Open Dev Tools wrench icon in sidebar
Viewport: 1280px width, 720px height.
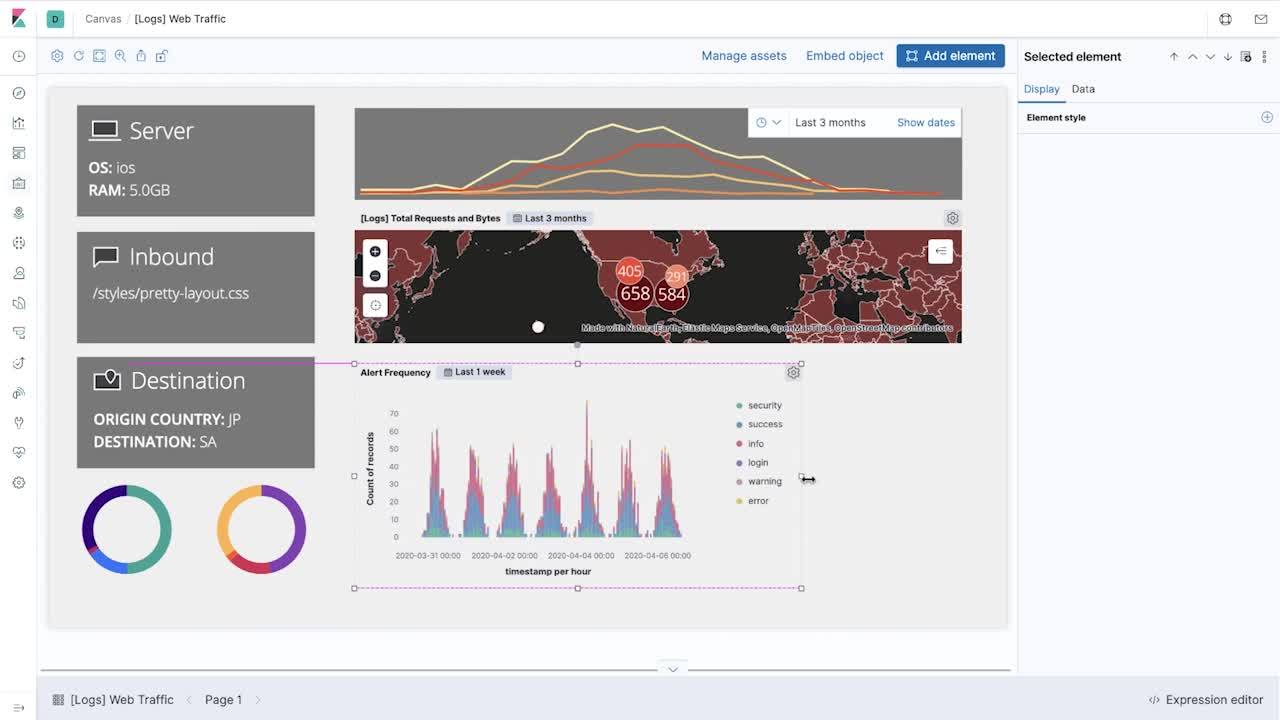pos(18,423)
